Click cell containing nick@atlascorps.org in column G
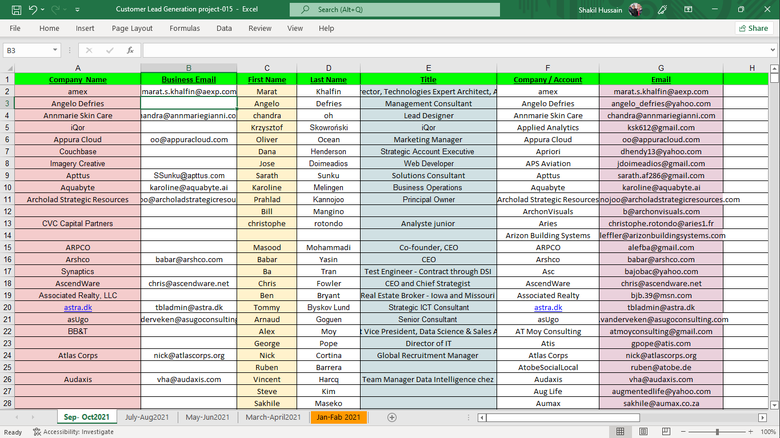The height and width of the screenshot is (438, 780). tap(661, 355)
